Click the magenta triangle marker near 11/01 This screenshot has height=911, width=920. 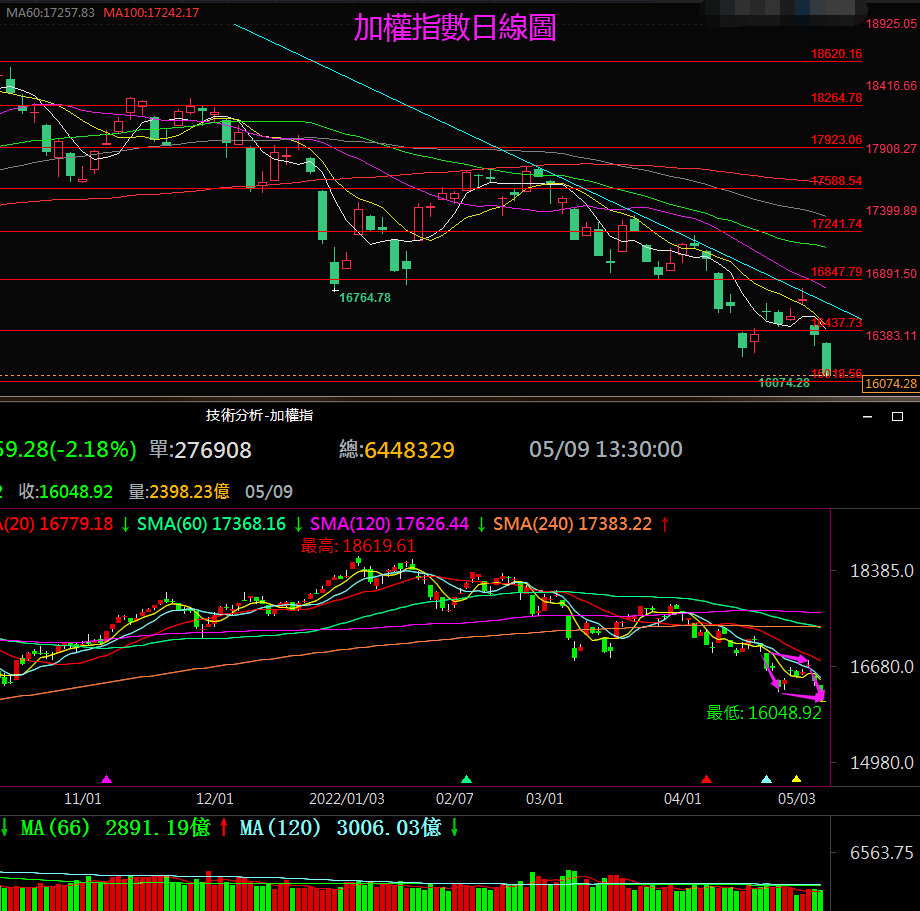[x=107, y=778]
